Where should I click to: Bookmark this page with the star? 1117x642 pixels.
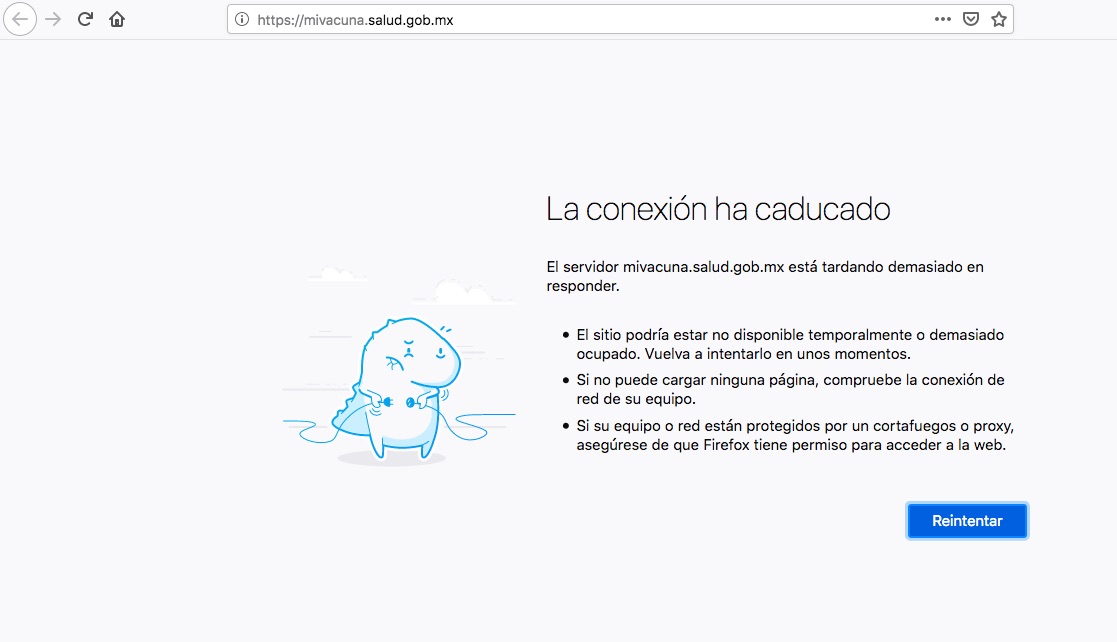999,19
